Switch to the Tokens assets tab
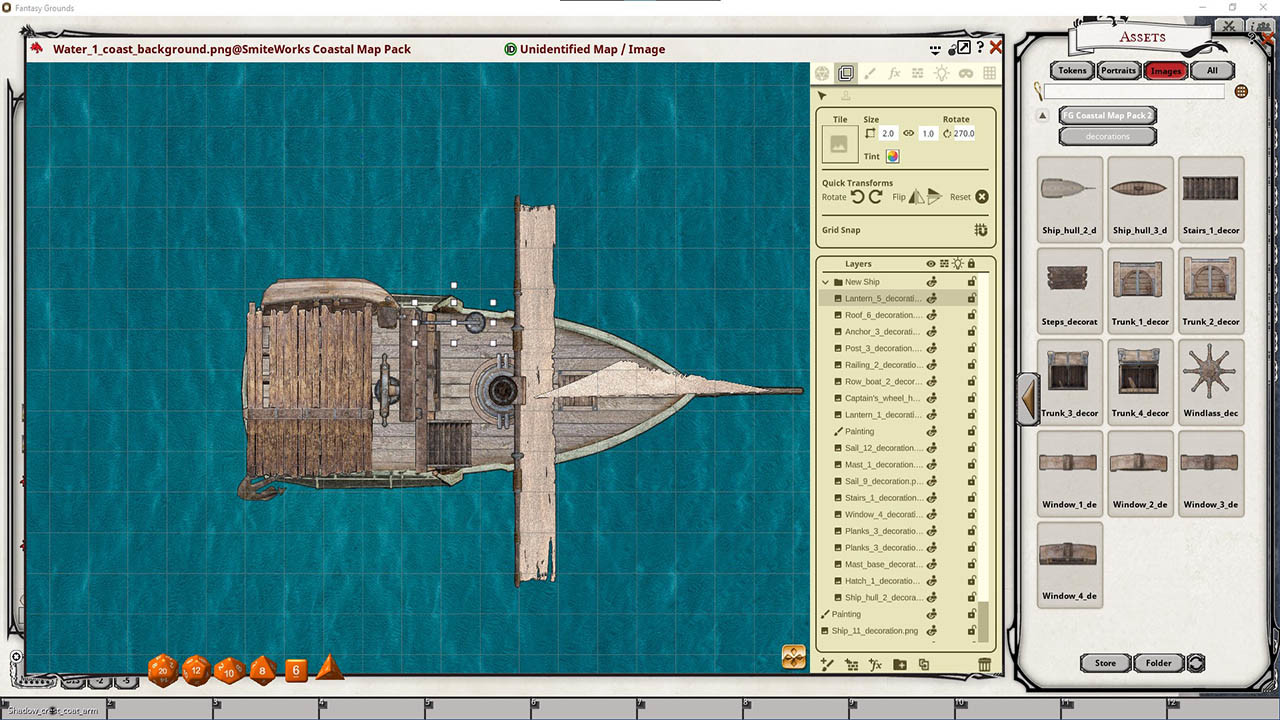Image resolution: width=1280 pixels, height=720 pixels. 1072,71
